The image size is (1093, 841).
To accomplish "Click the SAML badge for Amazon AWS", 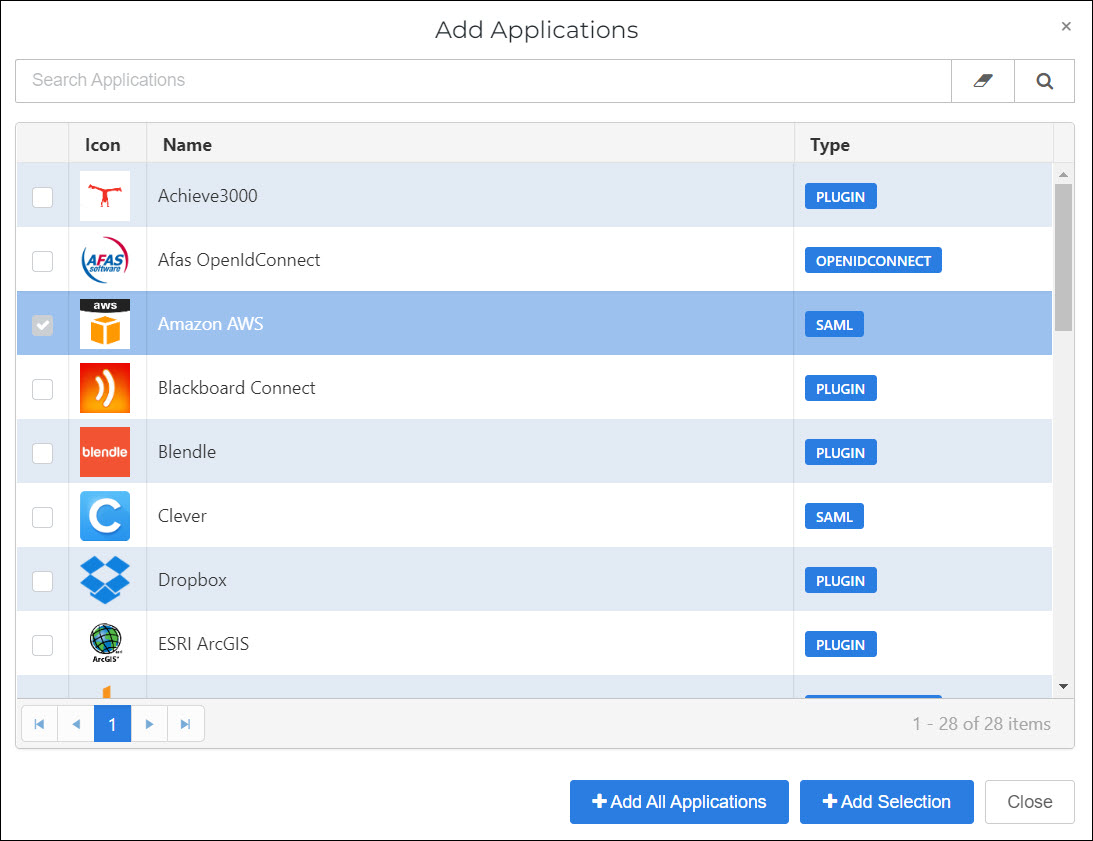I will (x=834, y=325).
